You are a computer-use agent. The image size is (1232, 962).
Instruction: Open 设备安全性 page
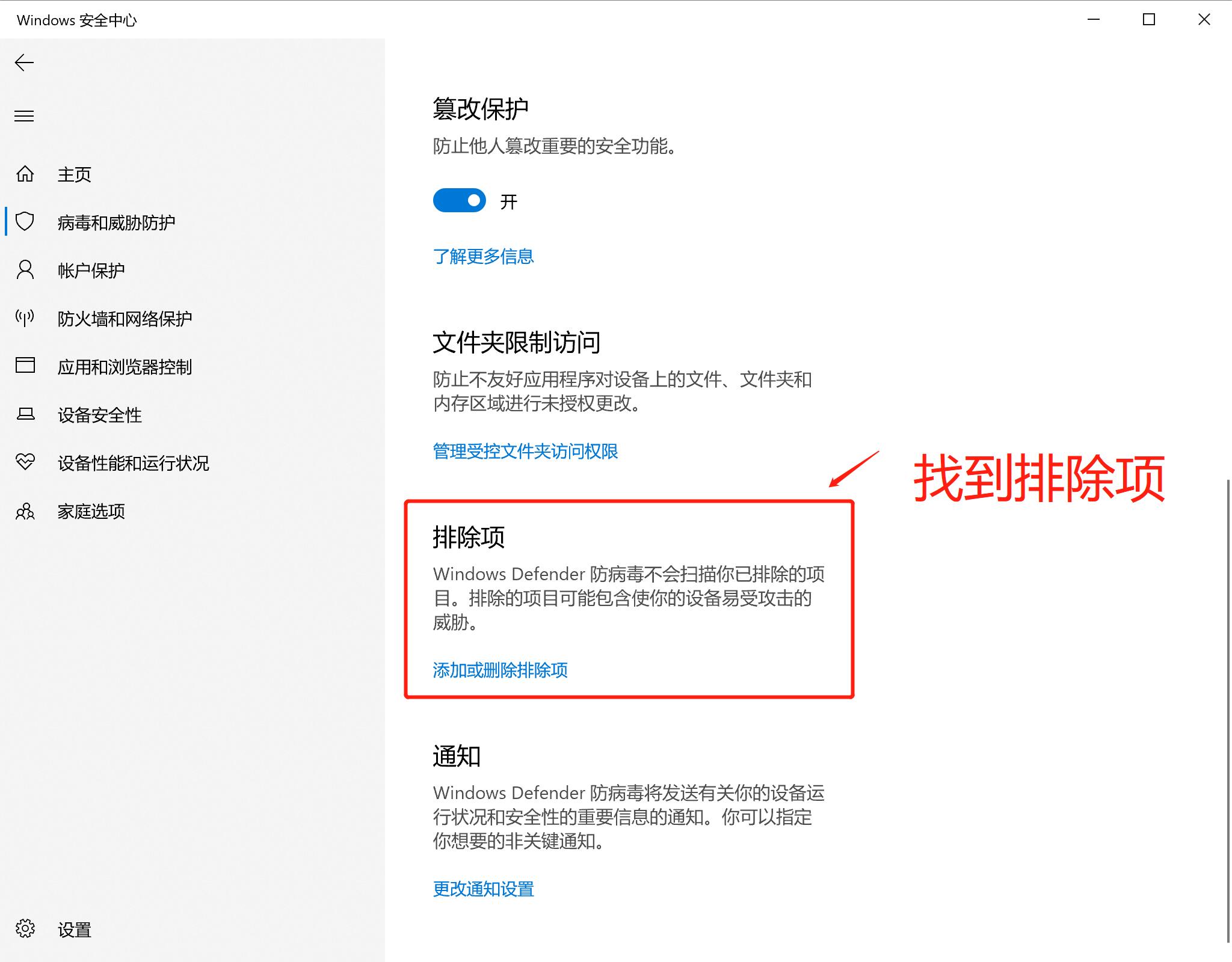pos(99,415)
